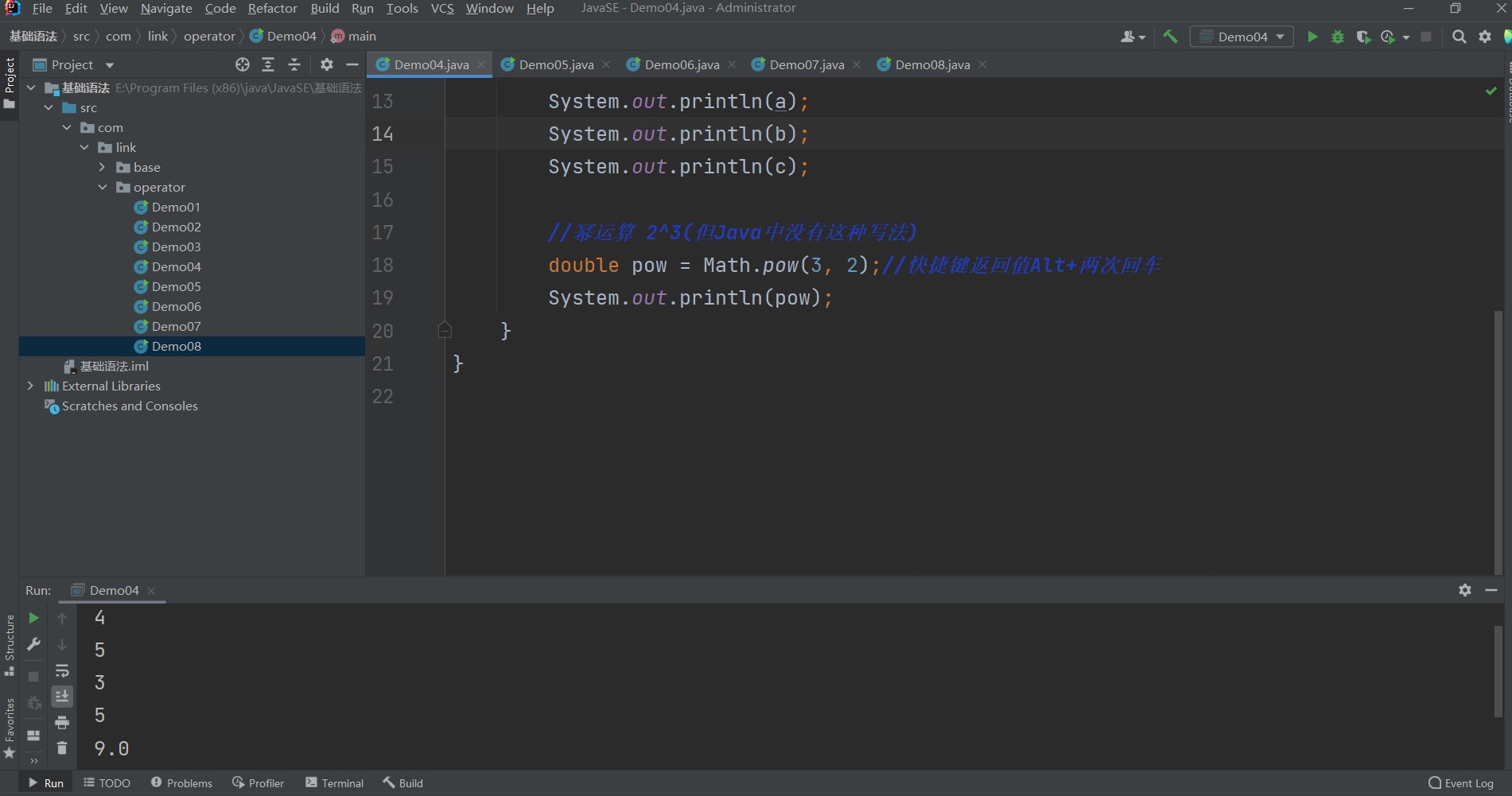Image resolution: width=1512 pixels, height=796 pixels.
Task: Open the VCS menu
Action: (442, 8)
